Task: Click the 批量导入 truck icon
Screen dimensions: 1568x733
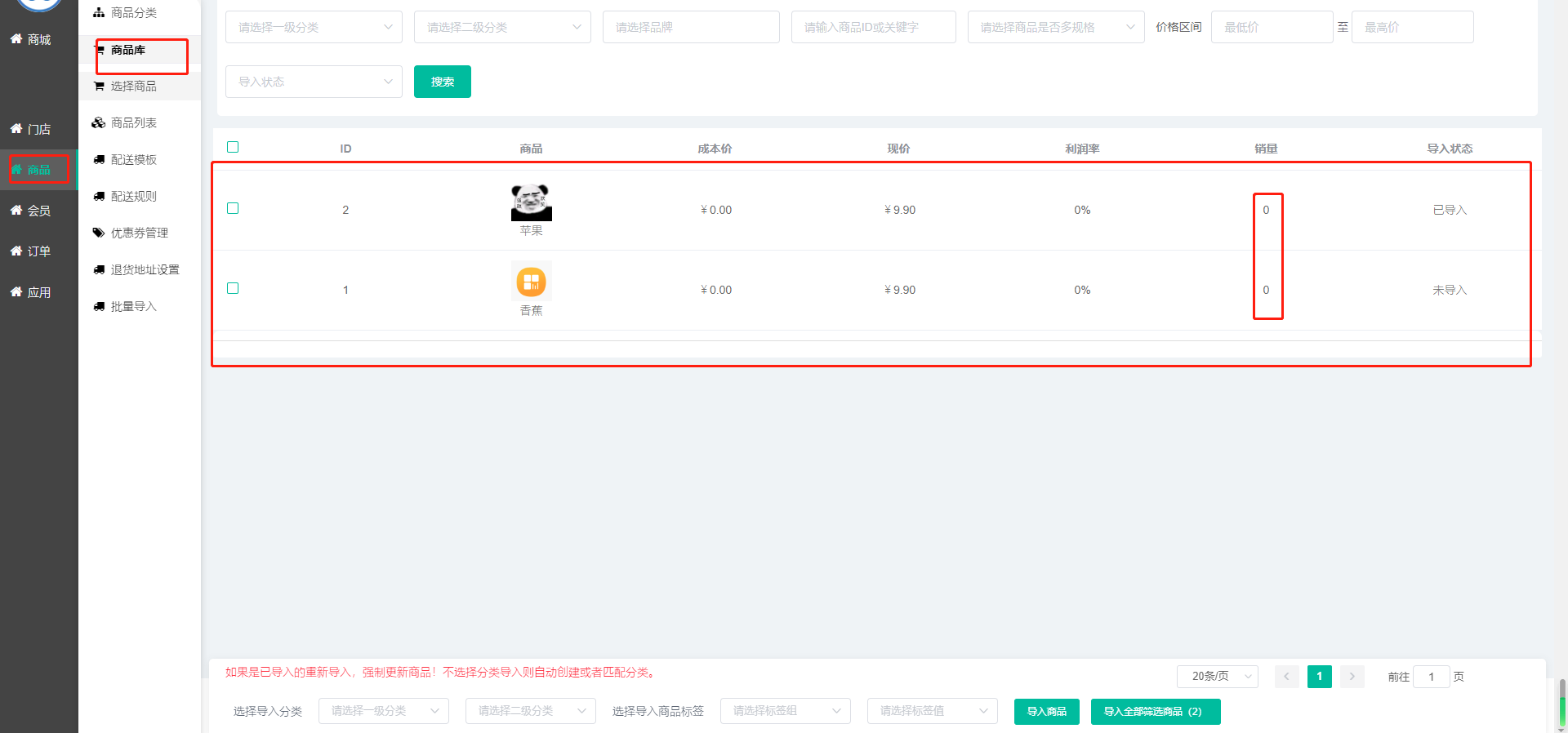Action: [x=99, y=306]
